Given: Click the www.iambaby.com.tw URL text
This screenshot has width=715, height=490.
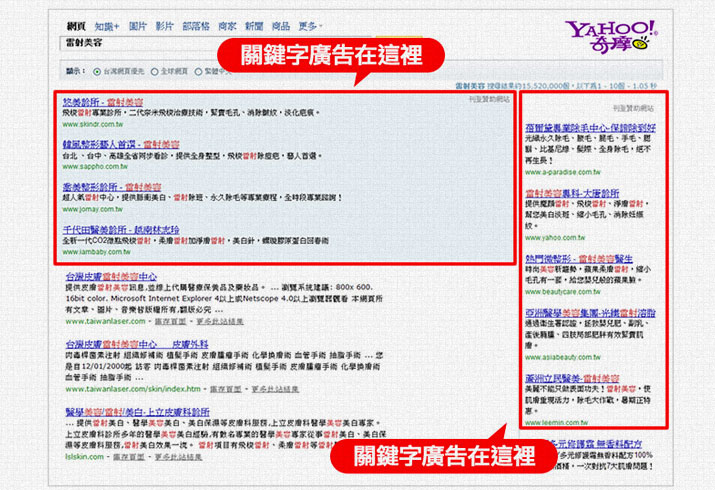Looking at the screenshot, I should [96, 252].
